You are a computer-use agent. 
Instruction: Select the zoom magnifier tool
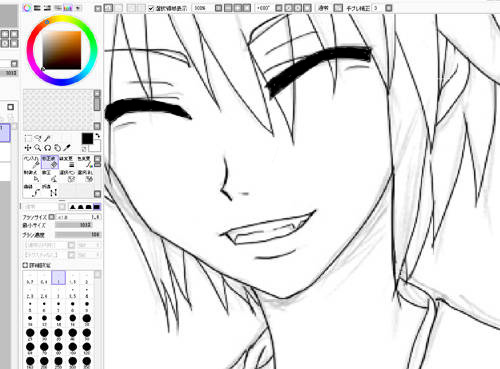tap(38, 148)
